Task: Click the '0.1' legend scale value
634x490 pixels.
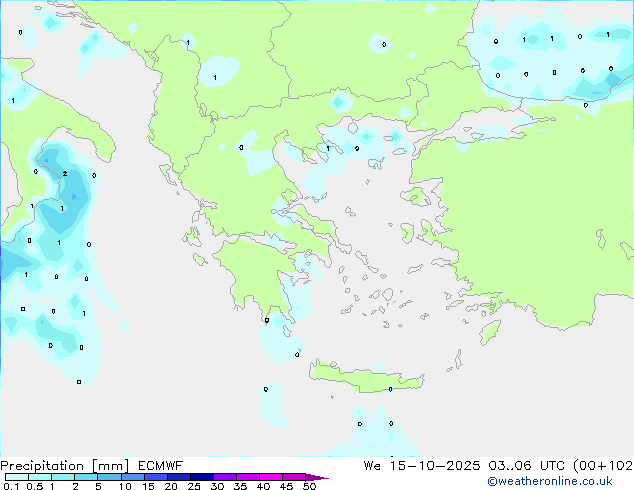Action: [11, 486]
